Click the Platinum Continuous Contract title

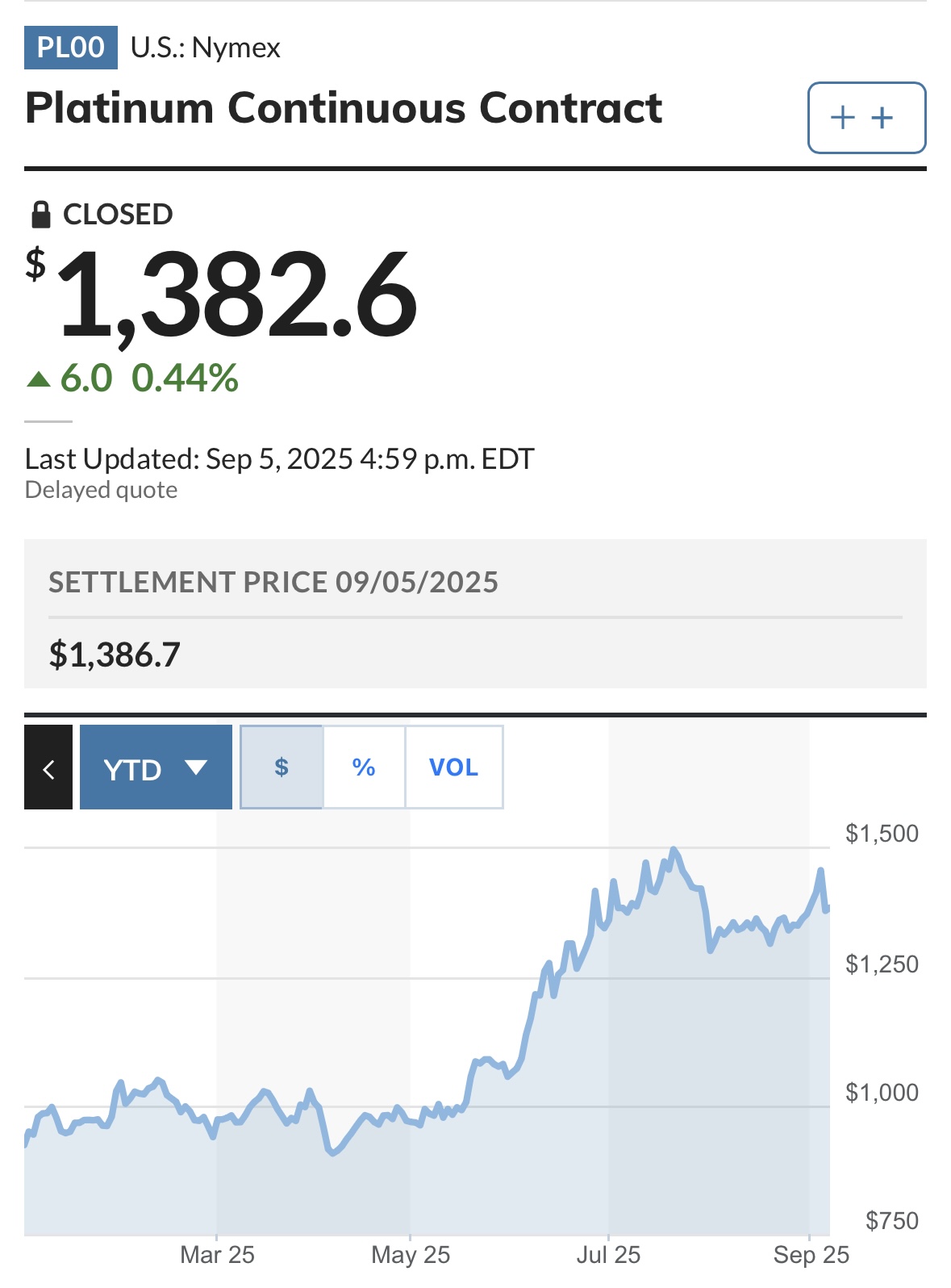[344, 108]
